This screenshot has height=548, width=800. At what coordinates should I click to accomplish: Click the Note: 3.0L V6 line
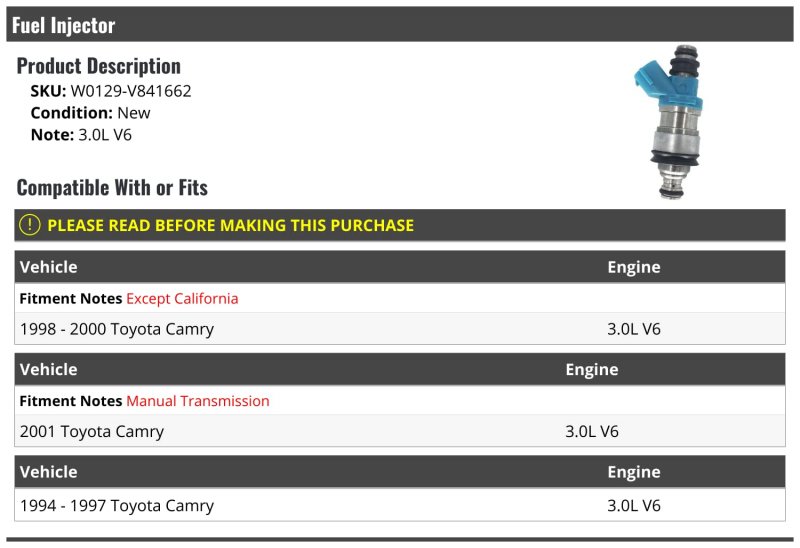click(x=81, y=135)
